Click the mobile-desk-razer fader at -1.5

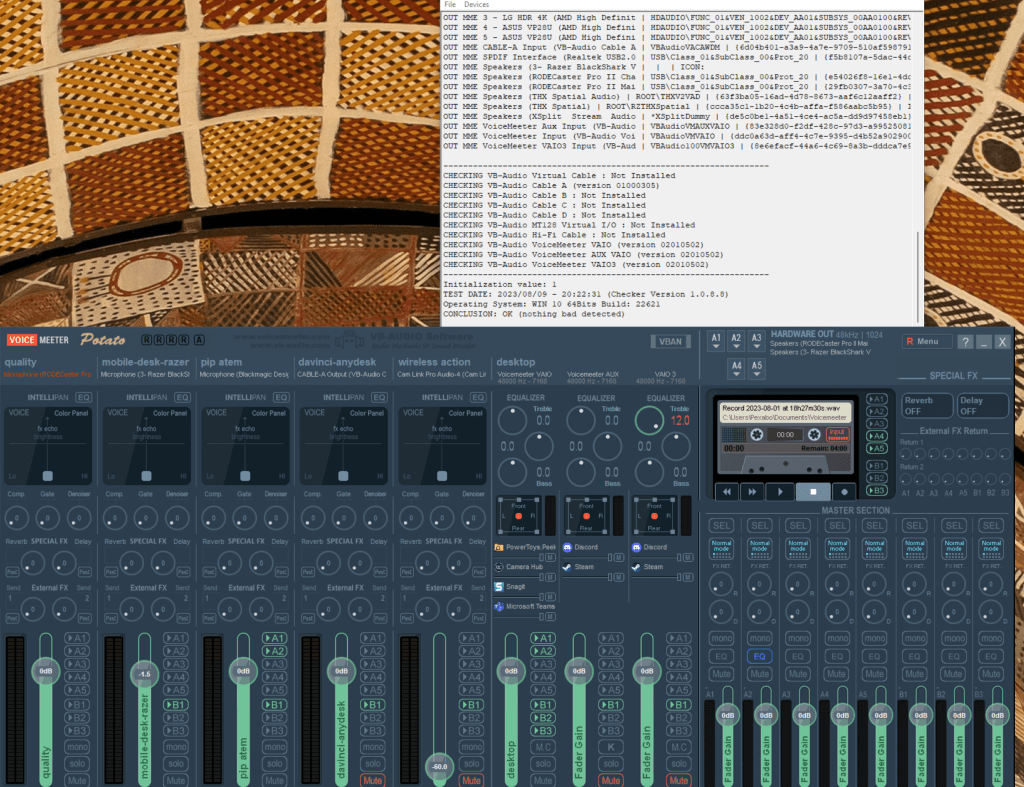coord(144,674)
